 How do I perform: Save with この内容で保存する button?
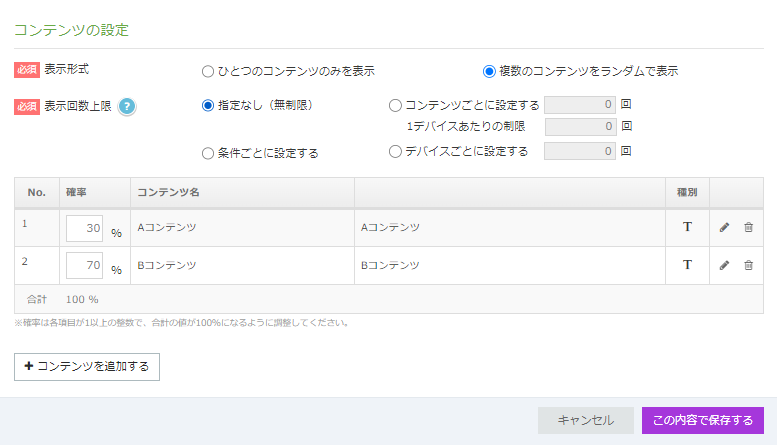pyautogui.click(x=703, y=420)
